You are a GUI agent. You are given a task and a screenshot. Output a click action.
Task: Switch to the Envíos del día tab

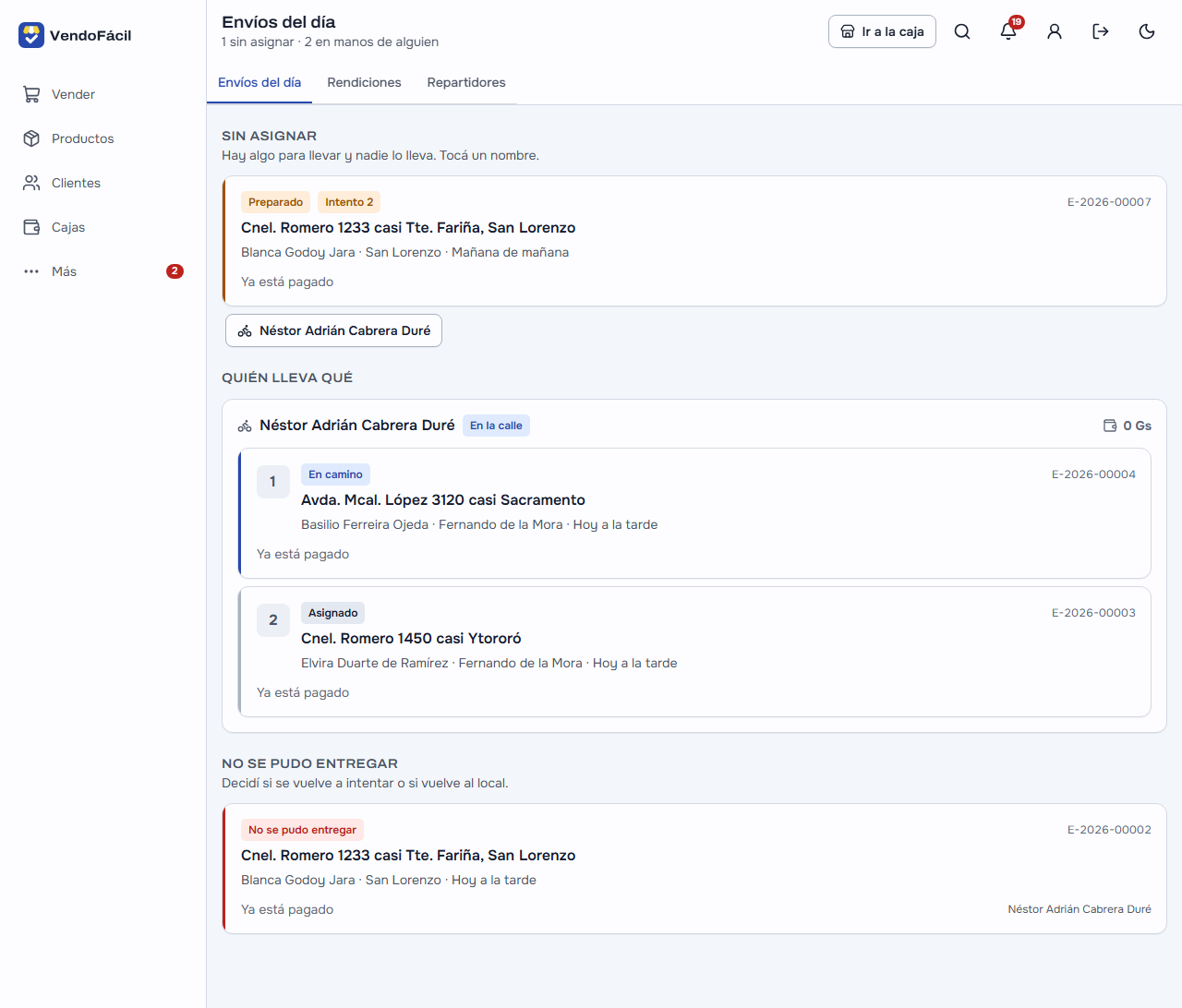pyautogui.click(x=259, y=82)
